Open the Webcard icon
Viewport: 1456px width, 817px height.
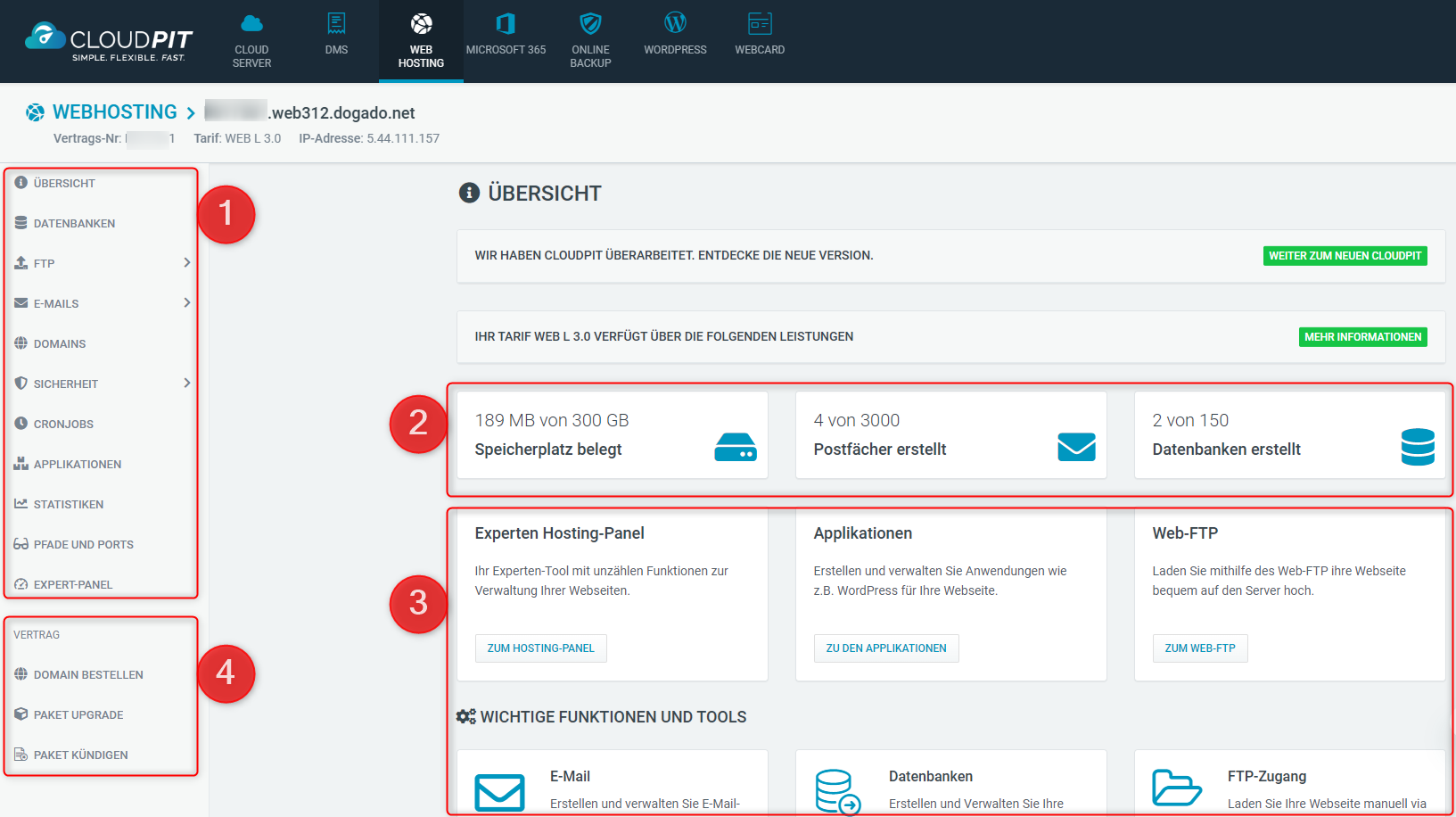pyautogui.click(x=760, y=24)
